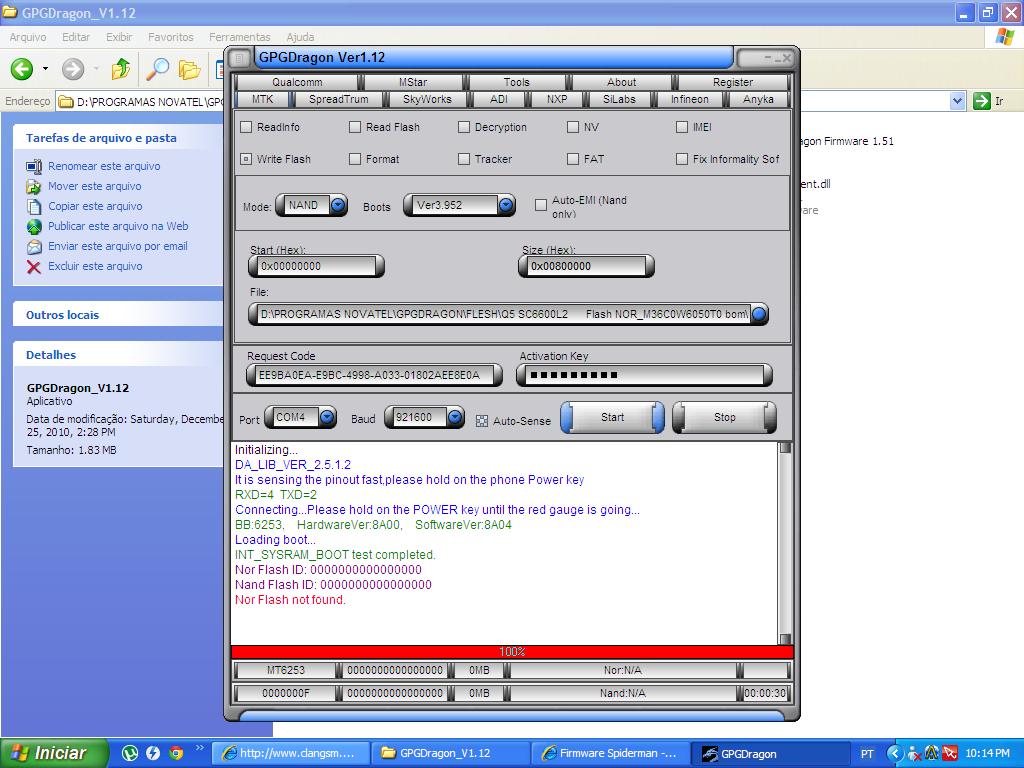Enable the ReadInfo checkbox

pos(246,127)
